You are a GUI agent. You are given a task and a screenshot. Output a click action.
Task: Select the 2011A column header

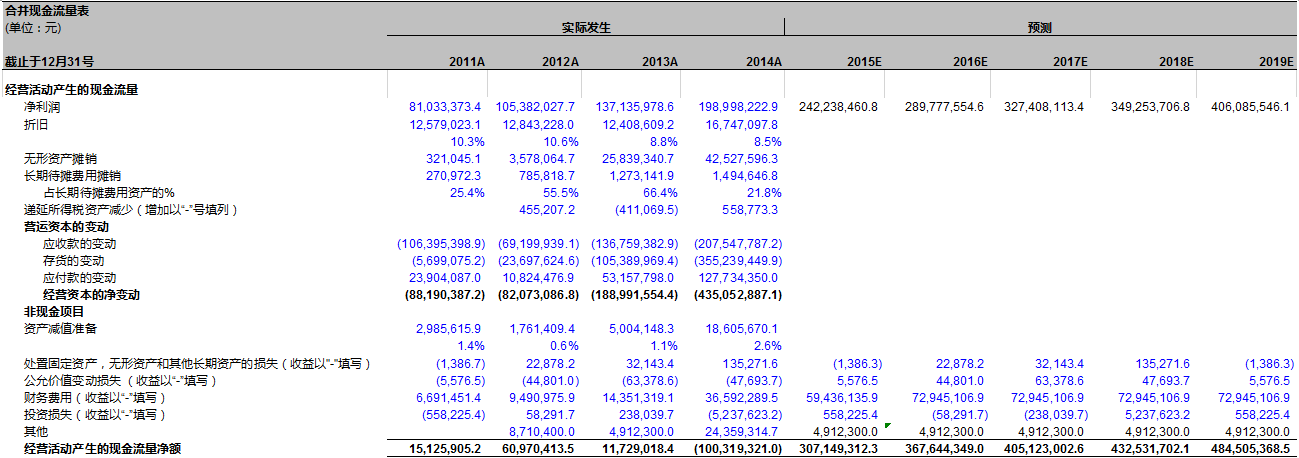click(466, 62)
